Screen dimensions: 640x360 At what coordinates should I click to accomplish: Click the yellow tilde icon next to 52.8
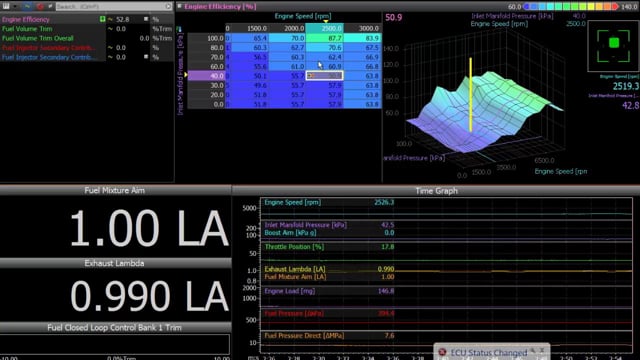tap(110, 19)
